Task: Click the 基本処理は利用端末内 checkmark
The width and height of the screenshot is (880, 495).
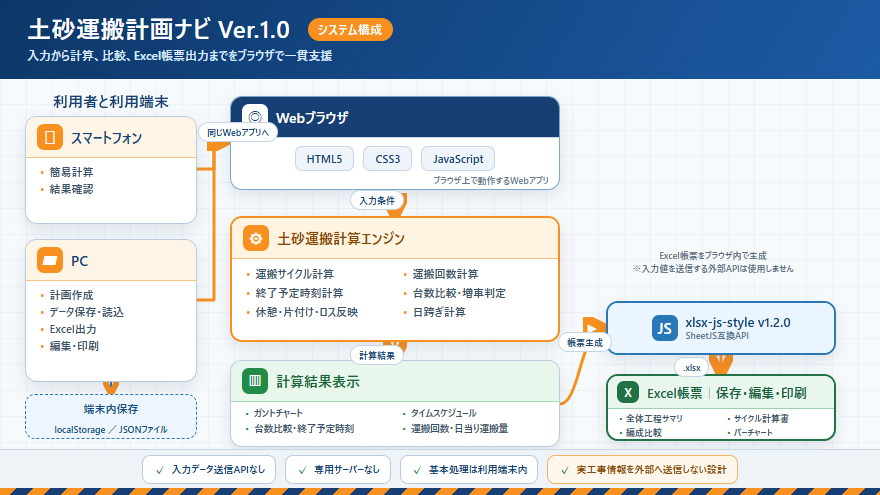Action: point(417,470)
